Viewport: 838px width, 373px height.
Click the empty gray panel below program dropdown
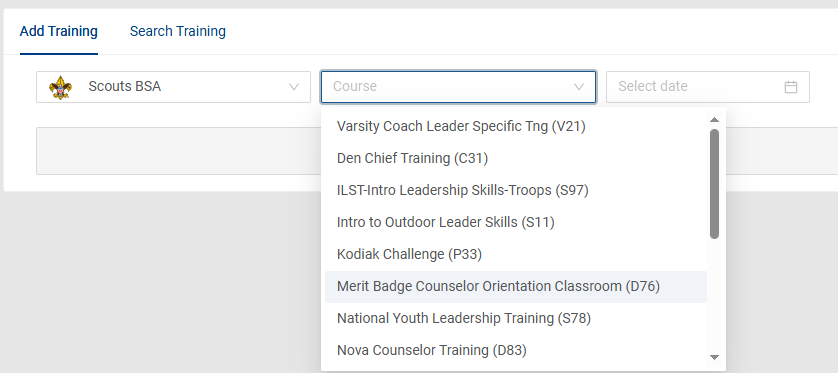pos(179,151)
